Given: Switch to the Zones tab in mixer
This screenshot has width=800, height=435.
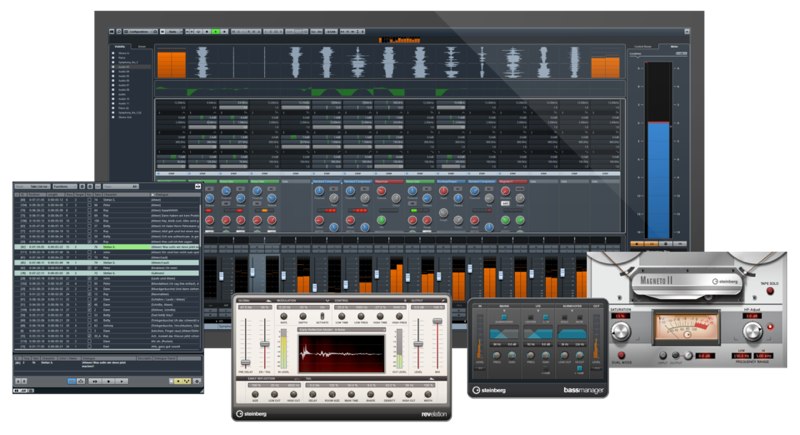Looking at the screenshot, I should (142, 46).
